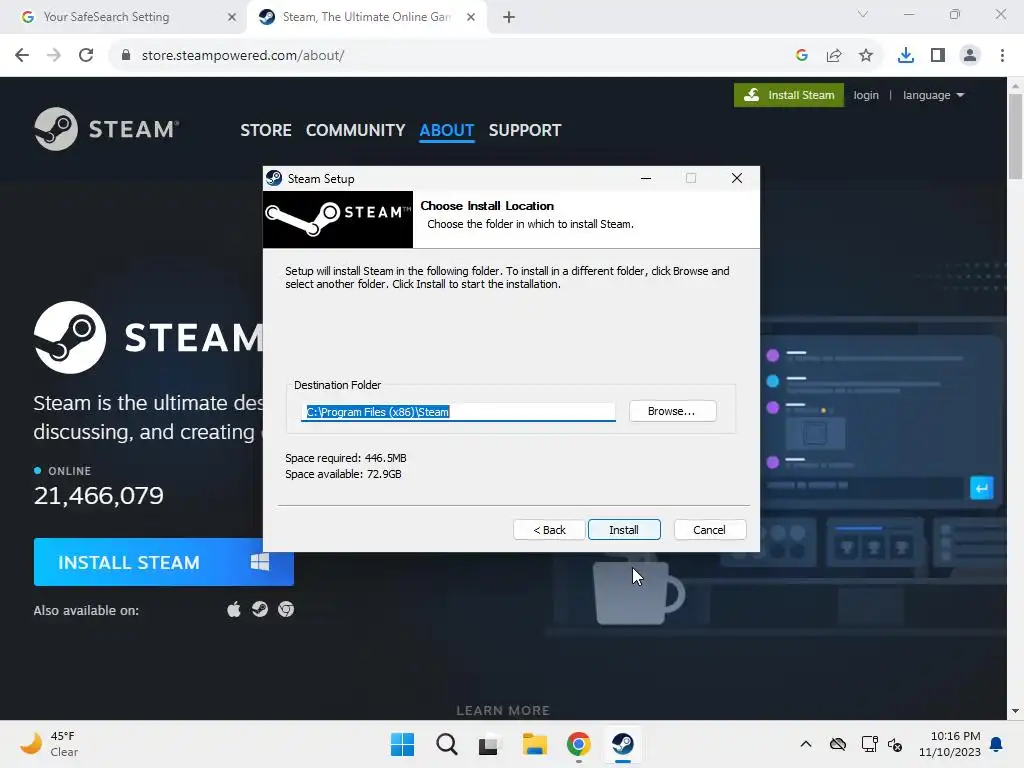Open the notifications bell icon
The image size is (1024, 768).
click(x=997, y=744)
